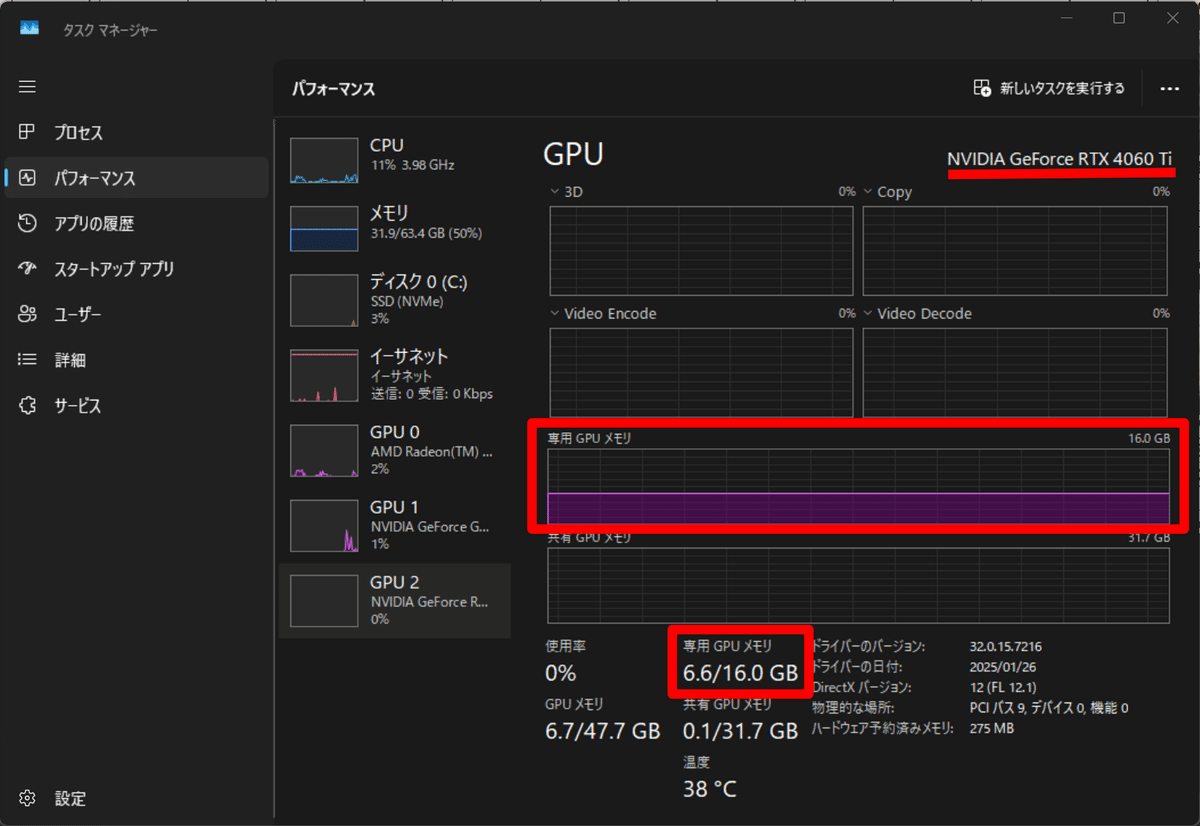Open Task Manager 設定 (Settings) gear
The image size is (1200, 826).
pos(29,798)
